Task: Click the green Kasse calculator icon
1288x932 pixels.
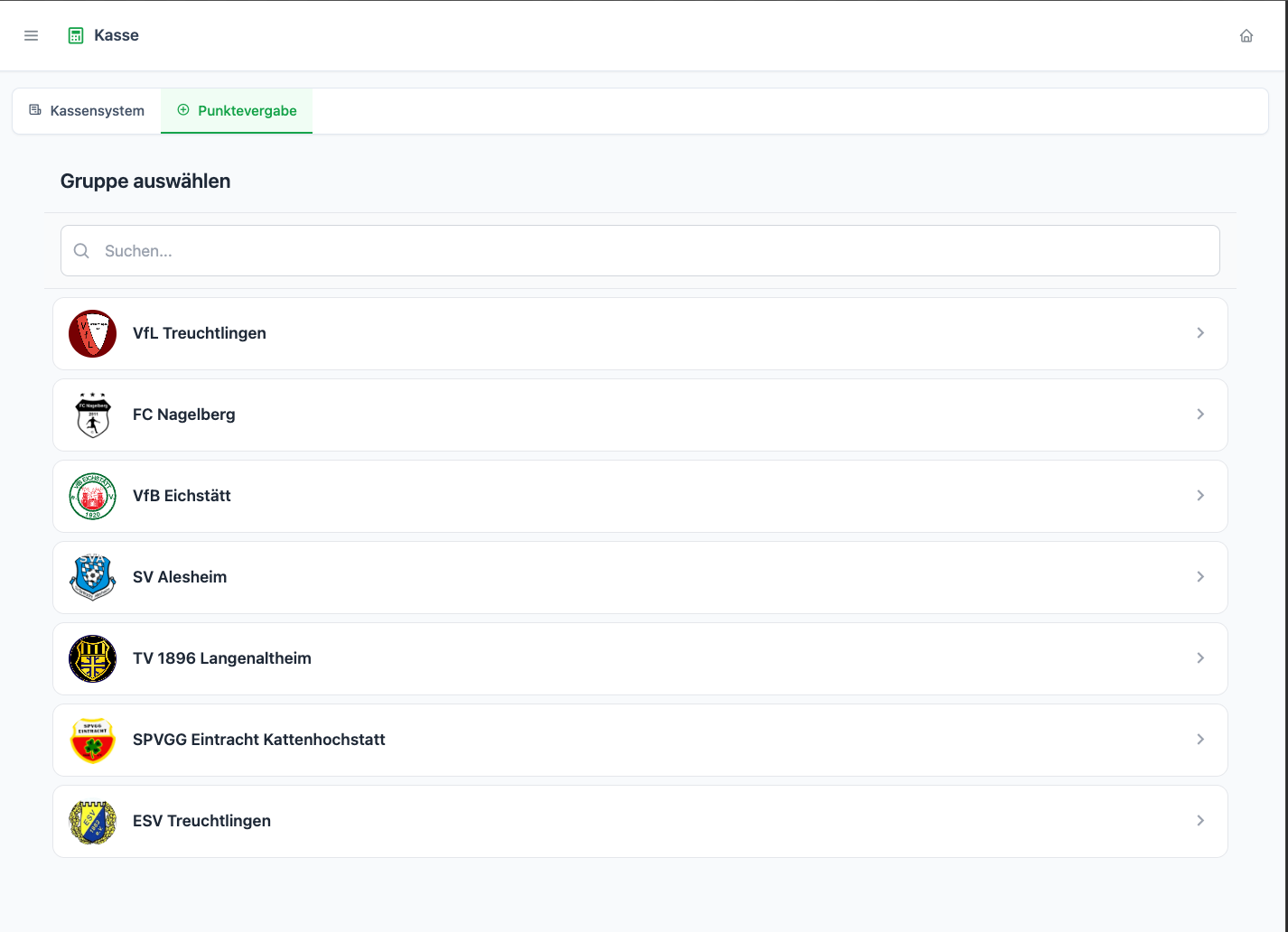Action: point(76,36)
